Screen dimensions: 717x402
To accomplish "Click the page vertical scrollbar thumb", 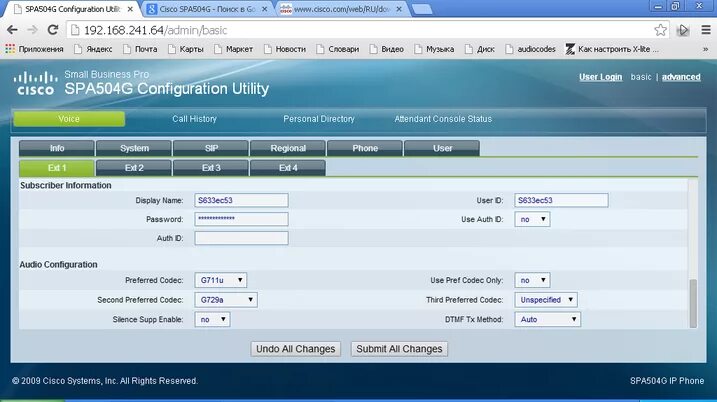I will 693,303.
